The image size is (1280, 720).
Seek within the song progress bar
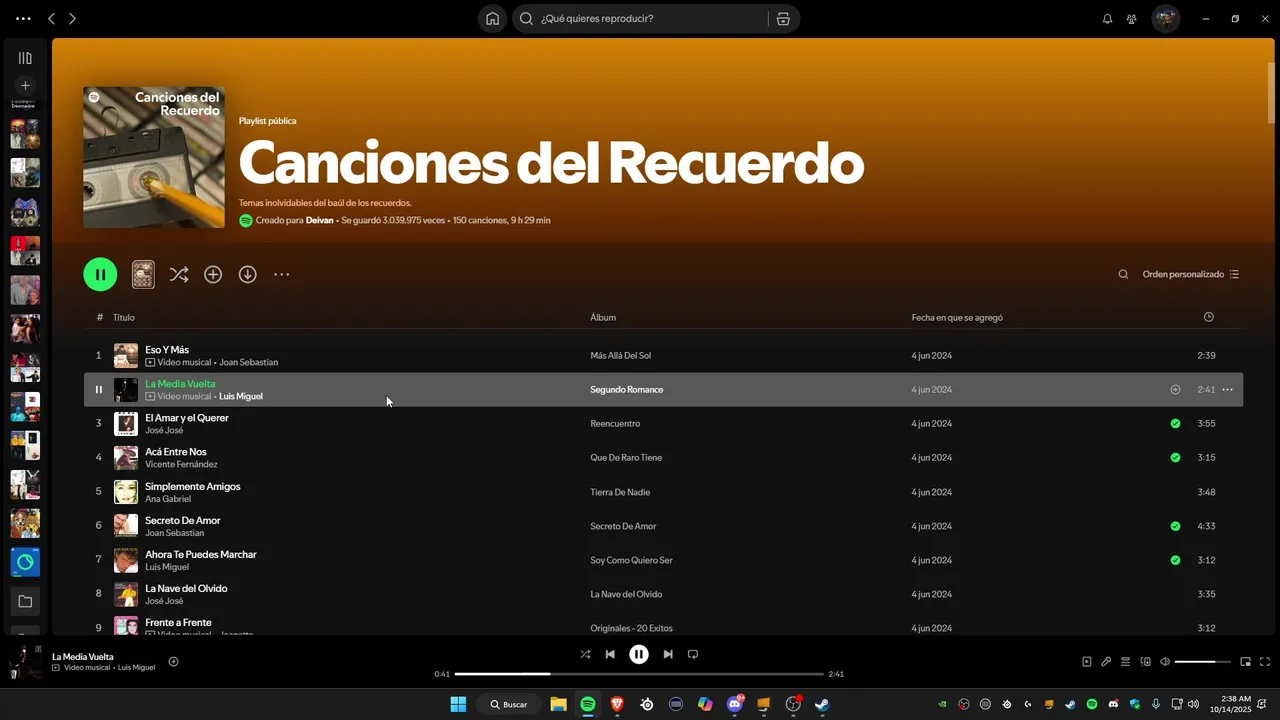click(x=639, y=674)
